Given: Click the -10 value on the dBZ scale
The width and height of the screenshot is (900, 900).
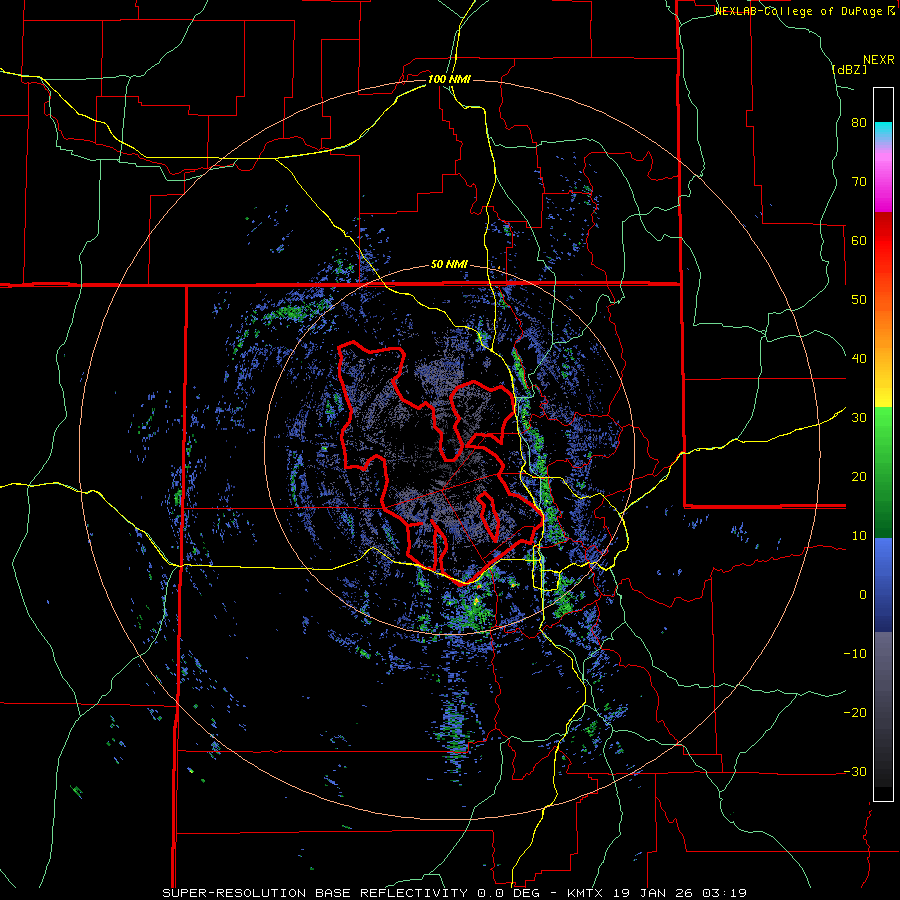Looking at the screenshot, I should click(855, 654).
